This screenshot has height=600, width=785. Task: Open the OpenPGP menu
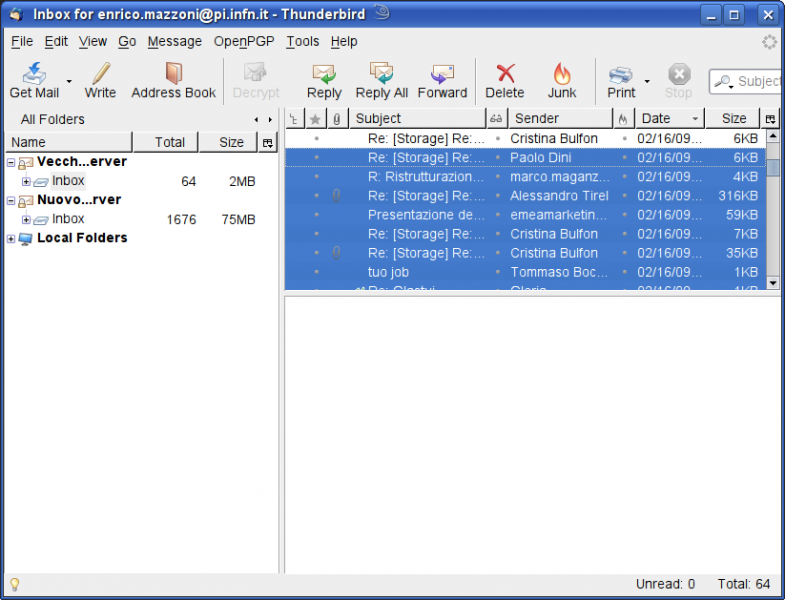[244, 41]
